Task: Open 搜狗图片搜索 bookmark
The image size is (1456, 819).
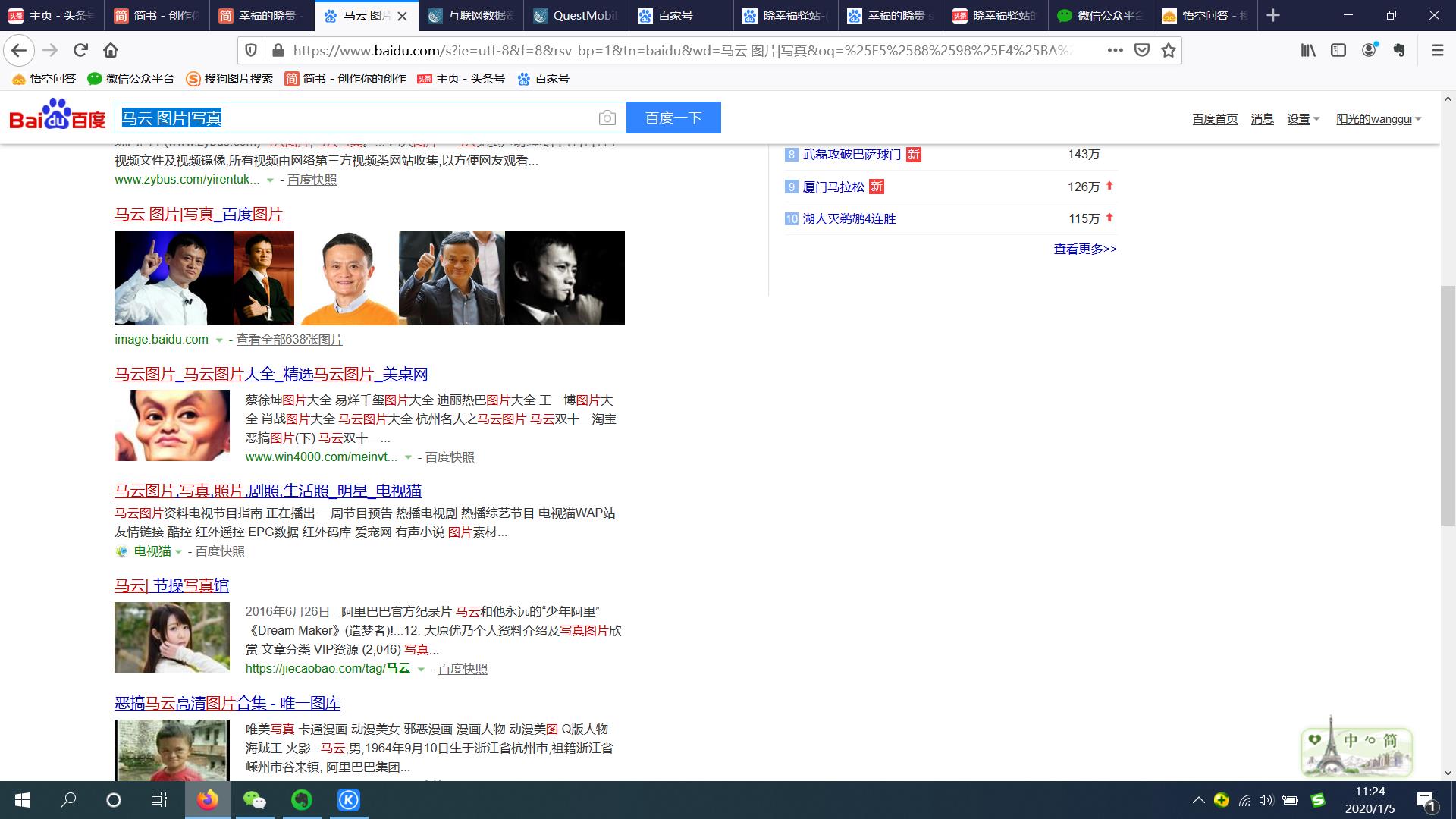Action: (x=230, y=79)
